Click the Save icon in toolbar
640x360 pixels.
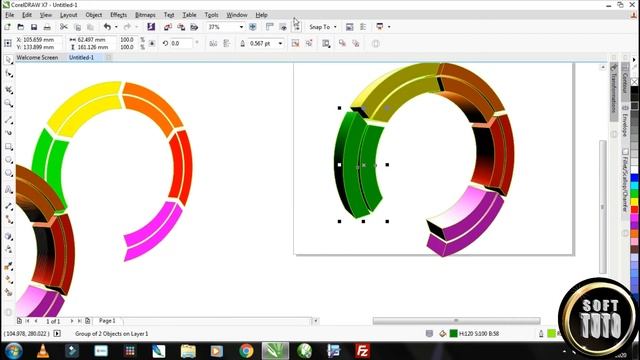pyautogui.click(x=34, y=27)
